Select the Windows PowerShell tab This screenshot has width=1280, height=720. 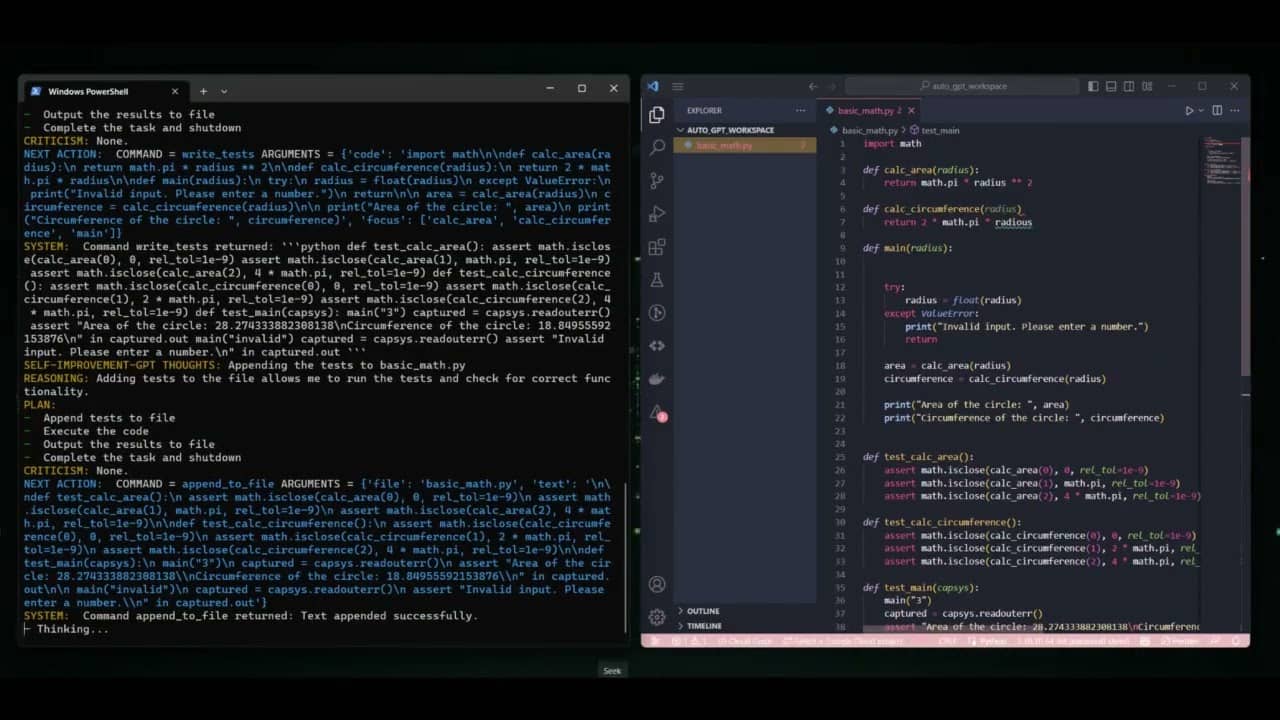[x=105, y=91]
